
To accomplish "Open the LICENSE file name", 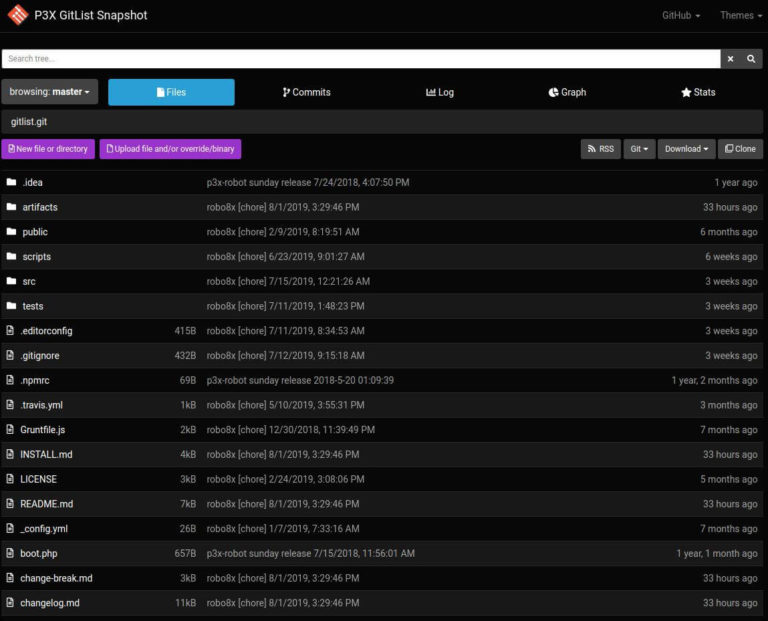I will 38,479.
